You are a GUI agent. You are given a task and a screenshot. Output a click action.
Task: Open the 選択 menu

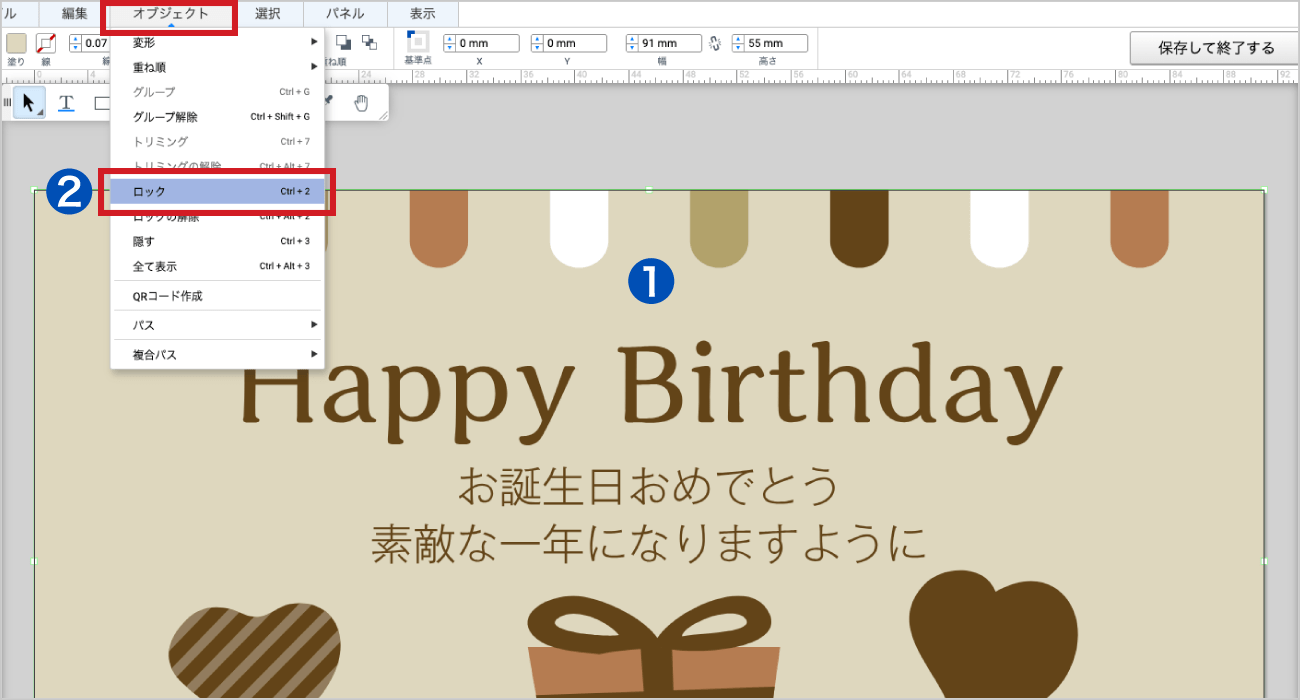coord(268,14)
